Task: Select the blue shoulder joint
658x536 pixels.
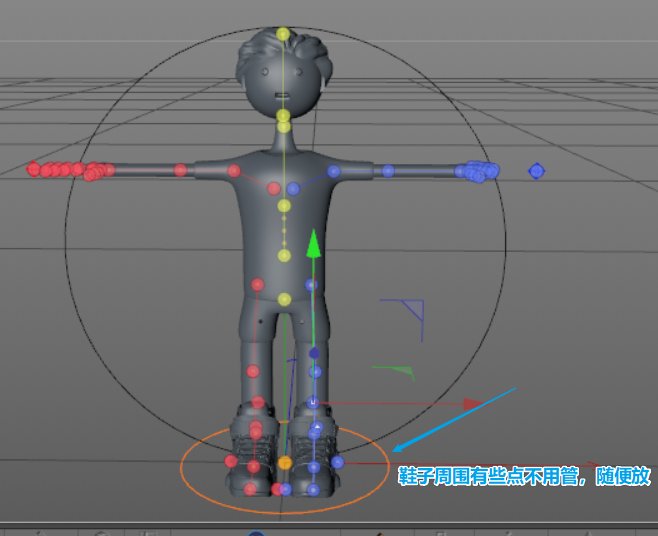Action: [334, 171]
